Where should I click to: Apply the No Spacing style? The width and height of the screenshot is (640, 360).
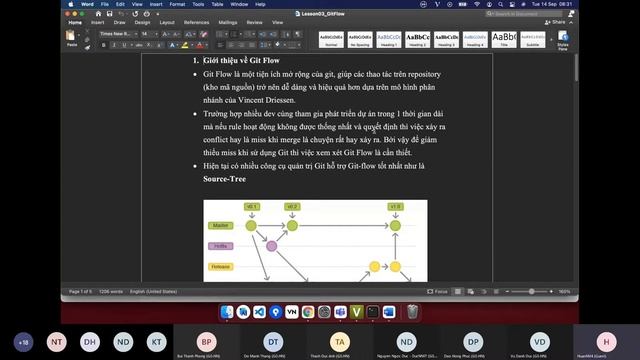coord(360,40)
